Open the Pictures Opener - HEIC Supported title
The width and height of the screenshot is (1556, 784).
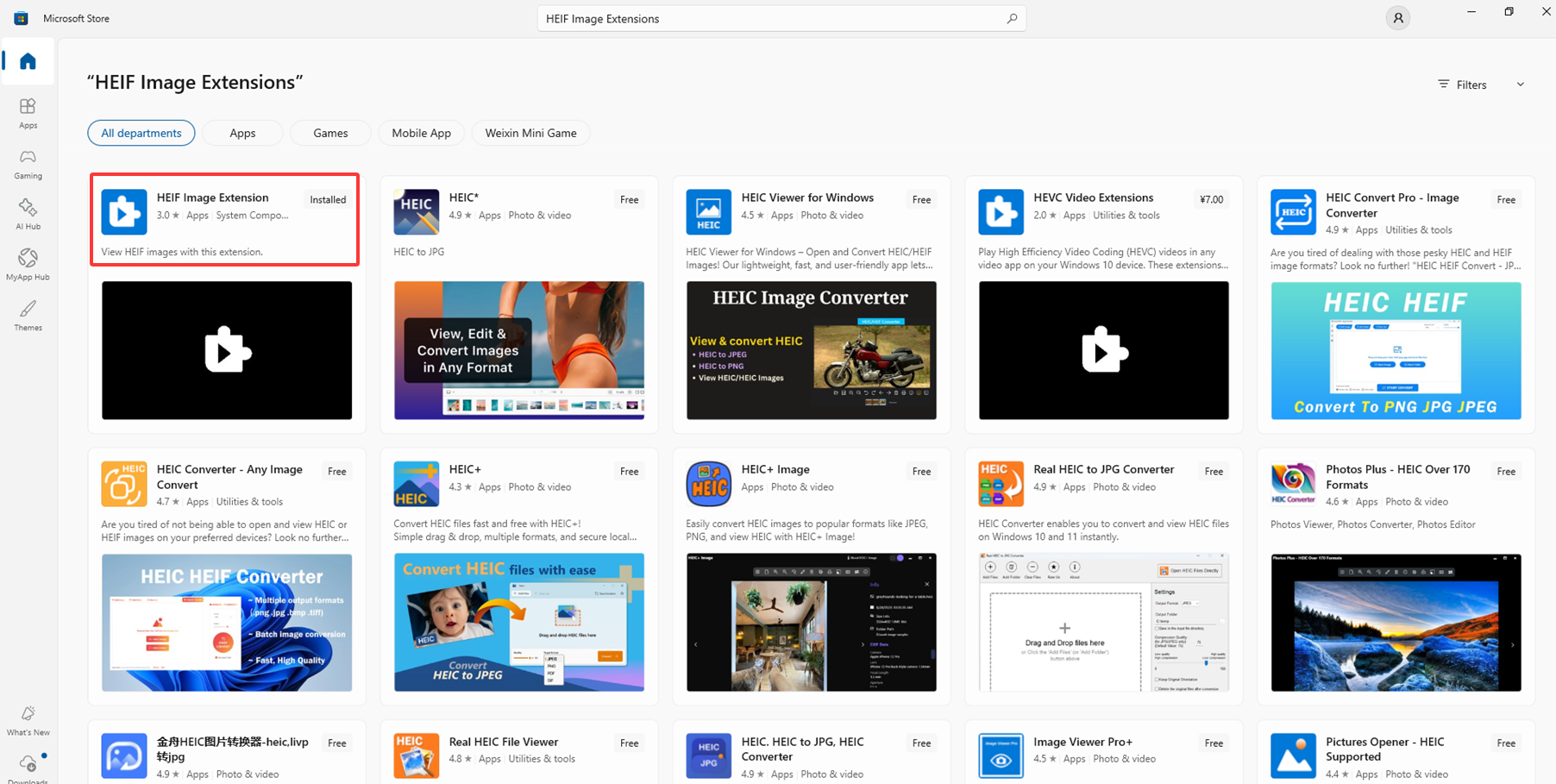(x=1385, y=749)
